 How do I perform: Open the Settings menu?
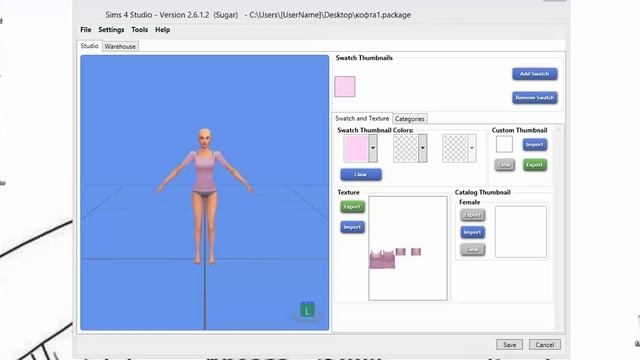[111, 30]
